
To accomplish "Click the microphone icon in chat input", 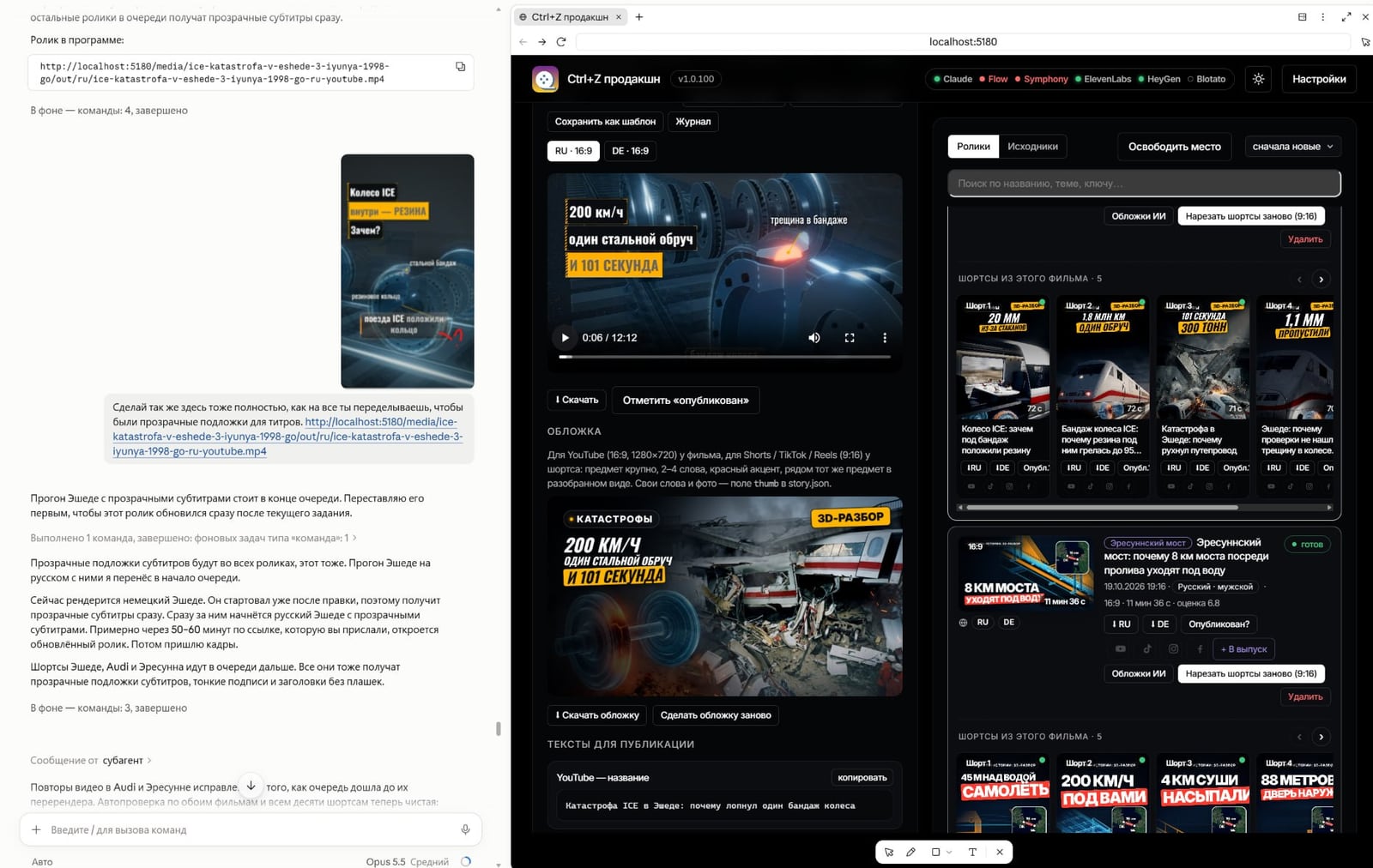I will pyautogui.click(x=465, y=829).
